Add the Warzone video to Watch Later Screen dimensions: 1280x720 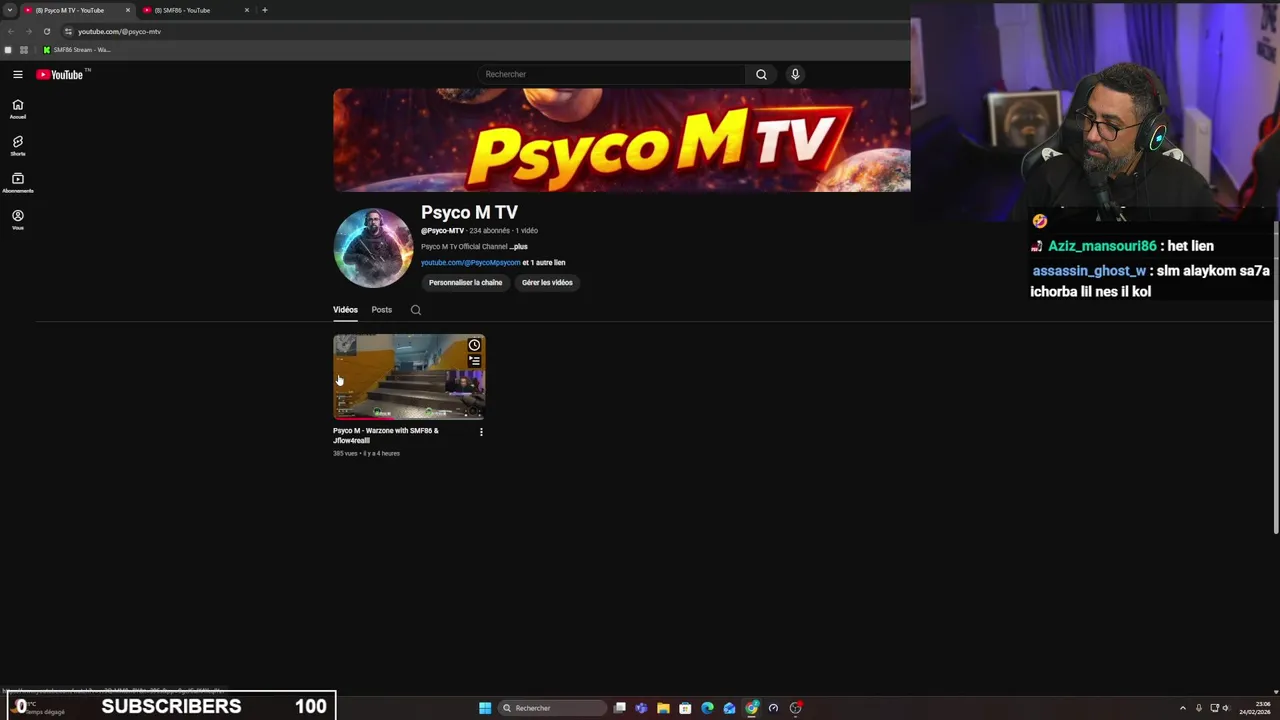tap(474, 345)
